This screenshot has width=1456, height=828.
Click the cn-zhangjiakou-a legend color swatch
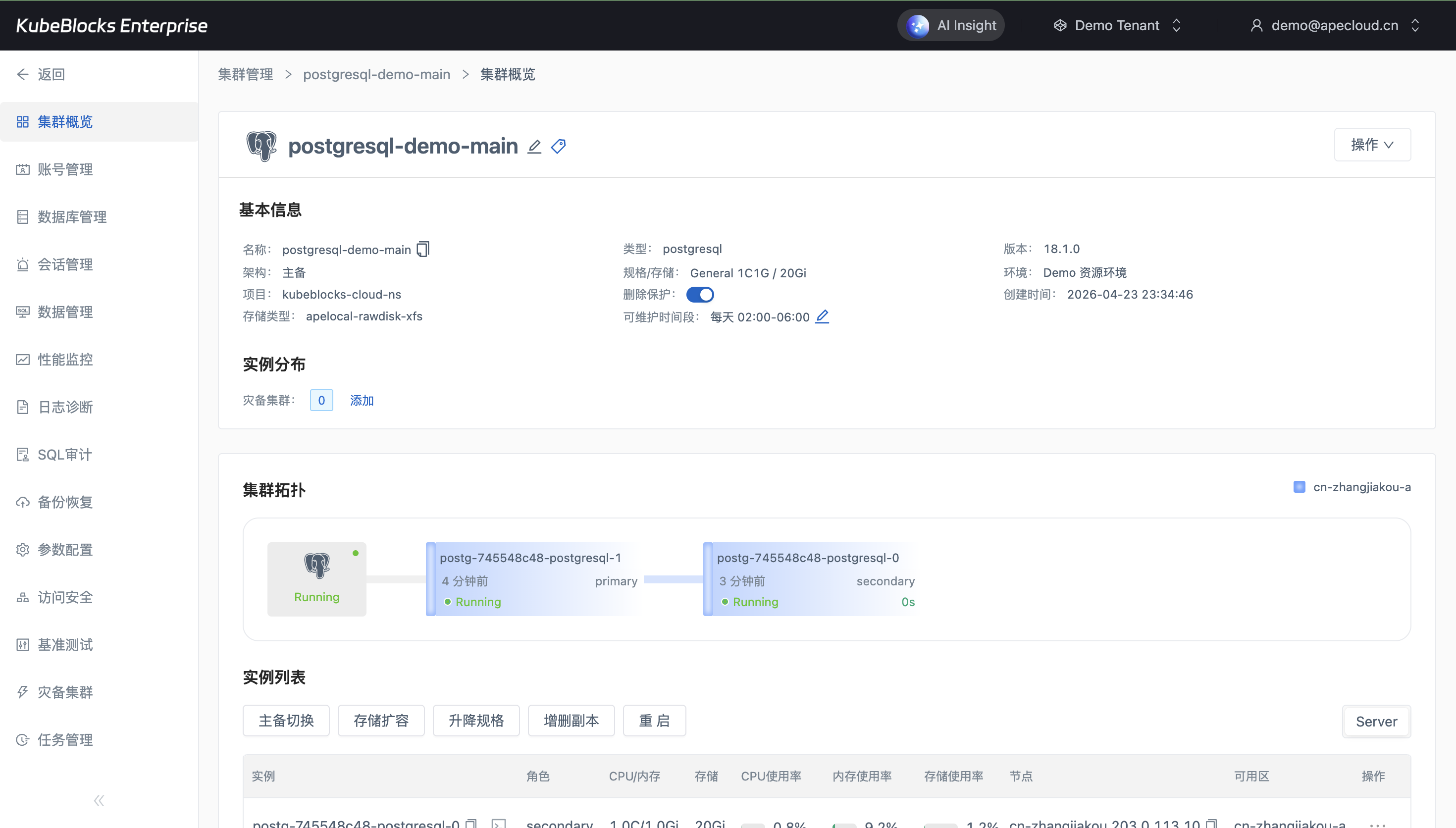point(1299,487)
